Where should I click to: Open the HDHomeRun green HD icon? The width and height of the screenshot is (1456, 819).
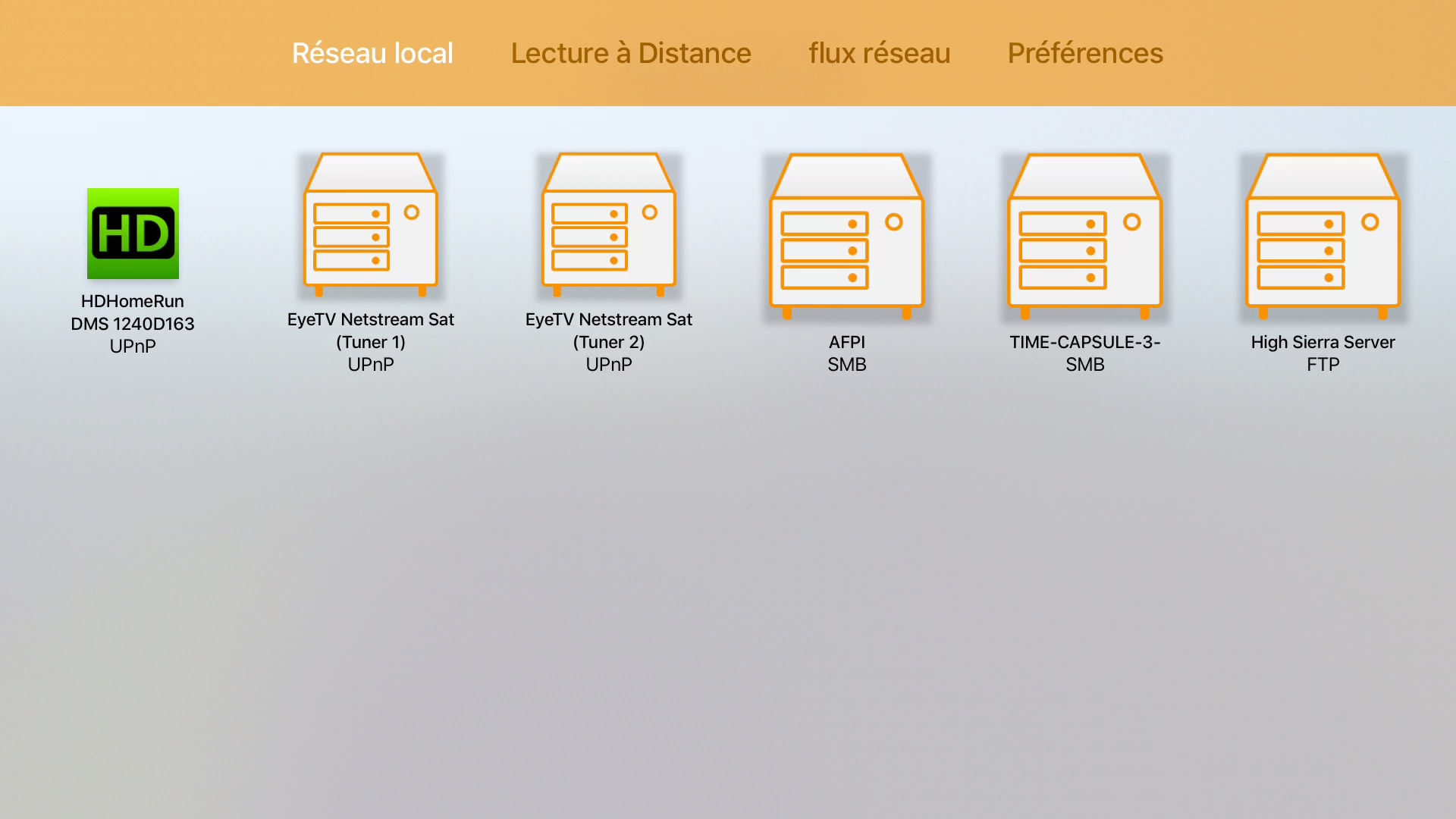(x=133, y=234)
